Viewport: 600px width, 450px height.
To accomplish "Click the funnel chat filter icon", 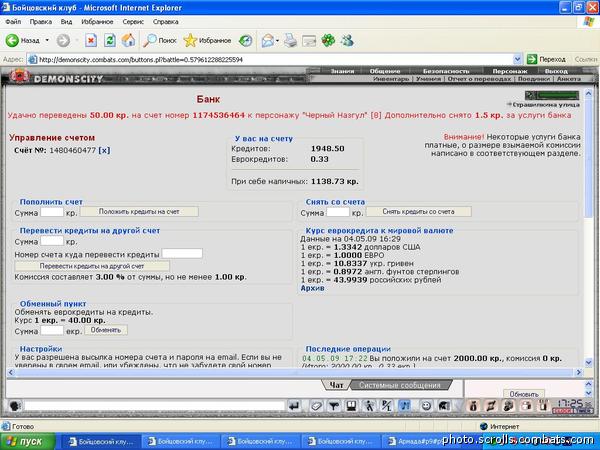I will (334, 406).
